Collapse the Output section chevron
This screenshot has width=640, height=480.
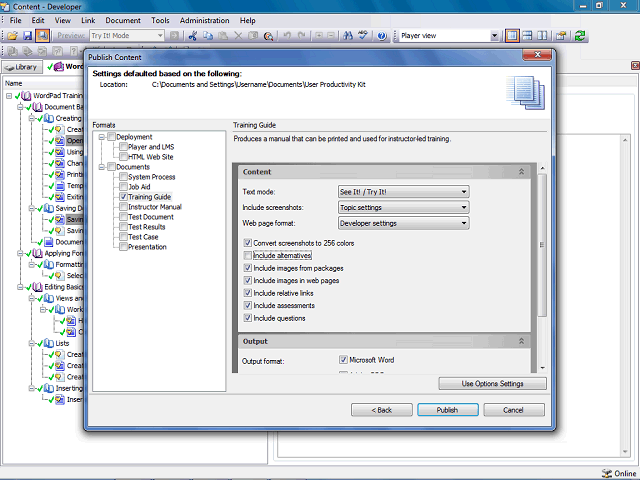tap(521, 341)
